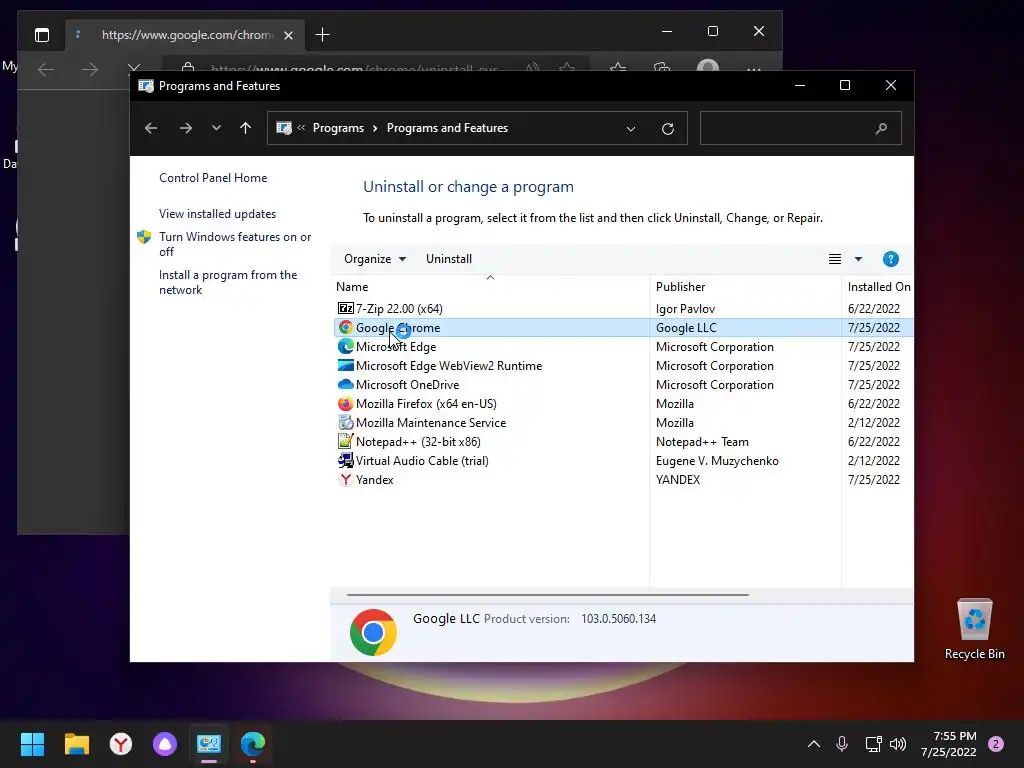Image resolution: width=1024 pixels, height=768 pixels.
Task: Click Eugene V. Muzychenko publisher cell
Action: coord(717,460)
